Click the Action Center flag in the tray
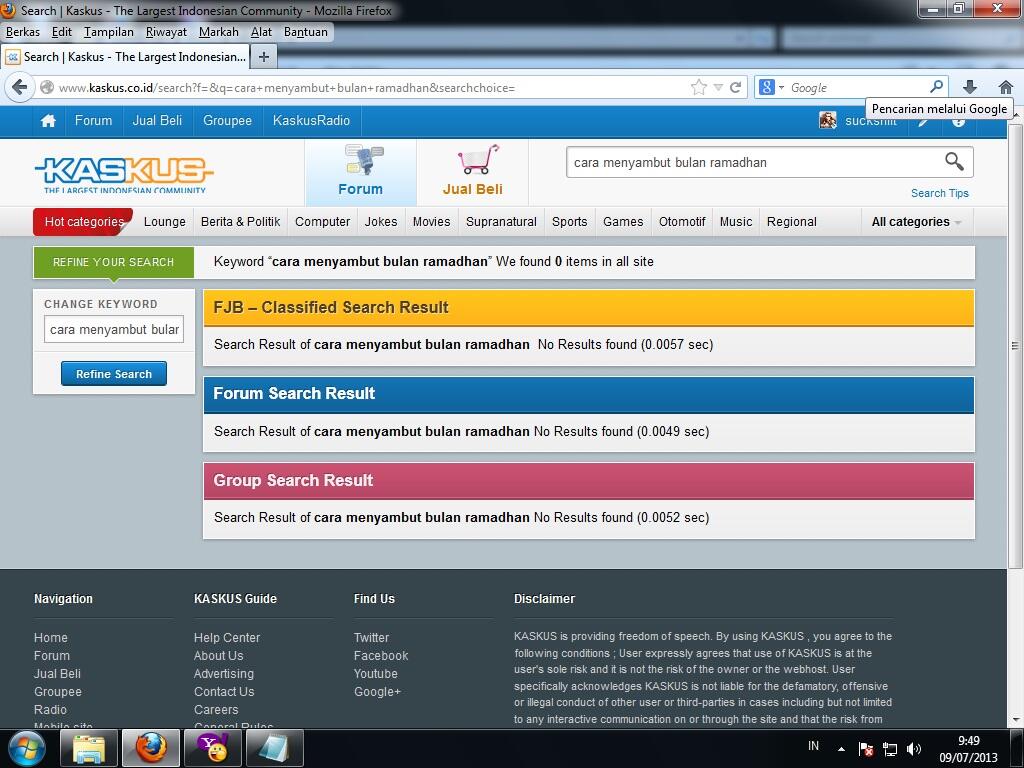 (866, 749)
